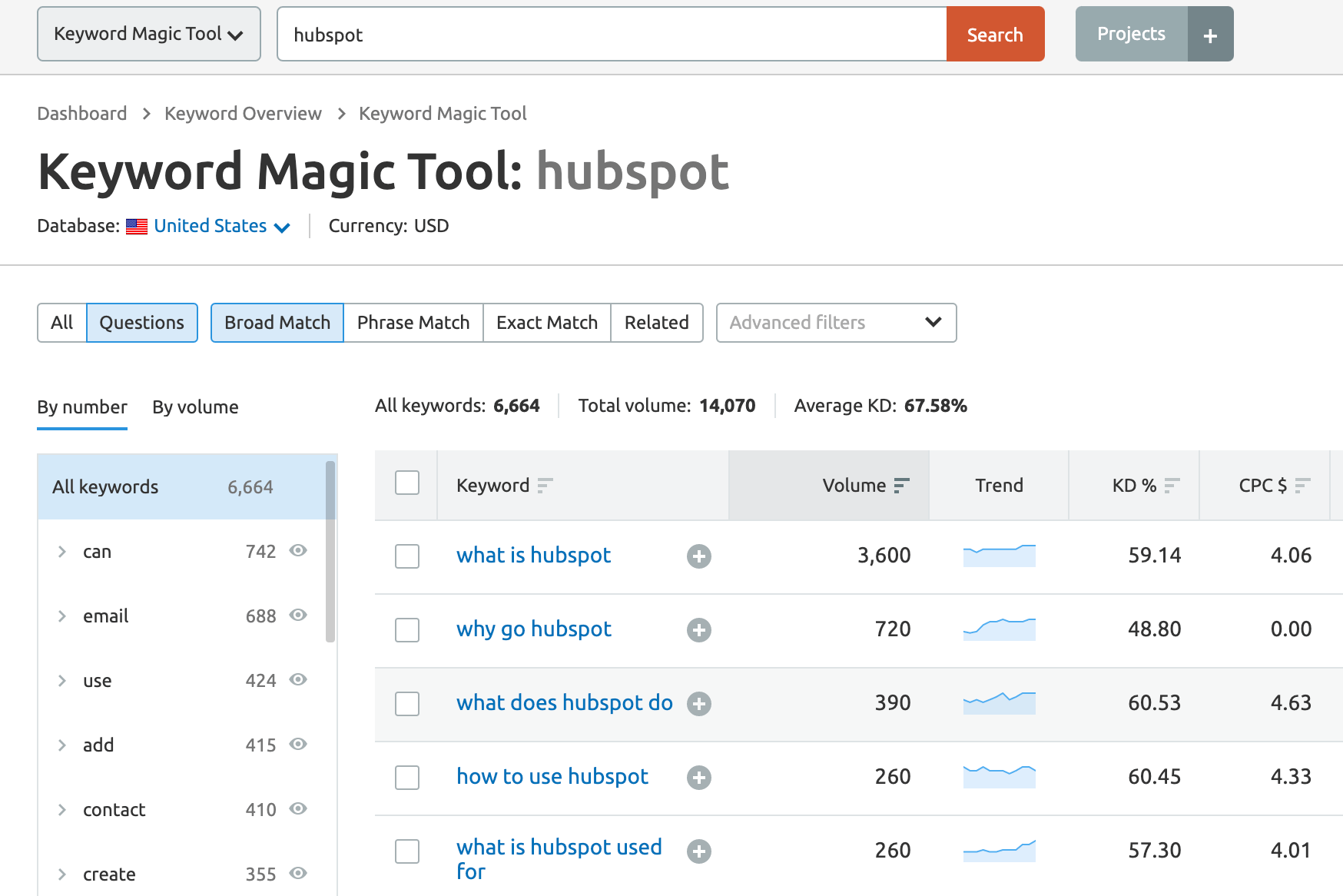Screen dimensions: 1343x896
Task: Open the 'why go hubspot' keyword link
Action: tap(534, 629)
